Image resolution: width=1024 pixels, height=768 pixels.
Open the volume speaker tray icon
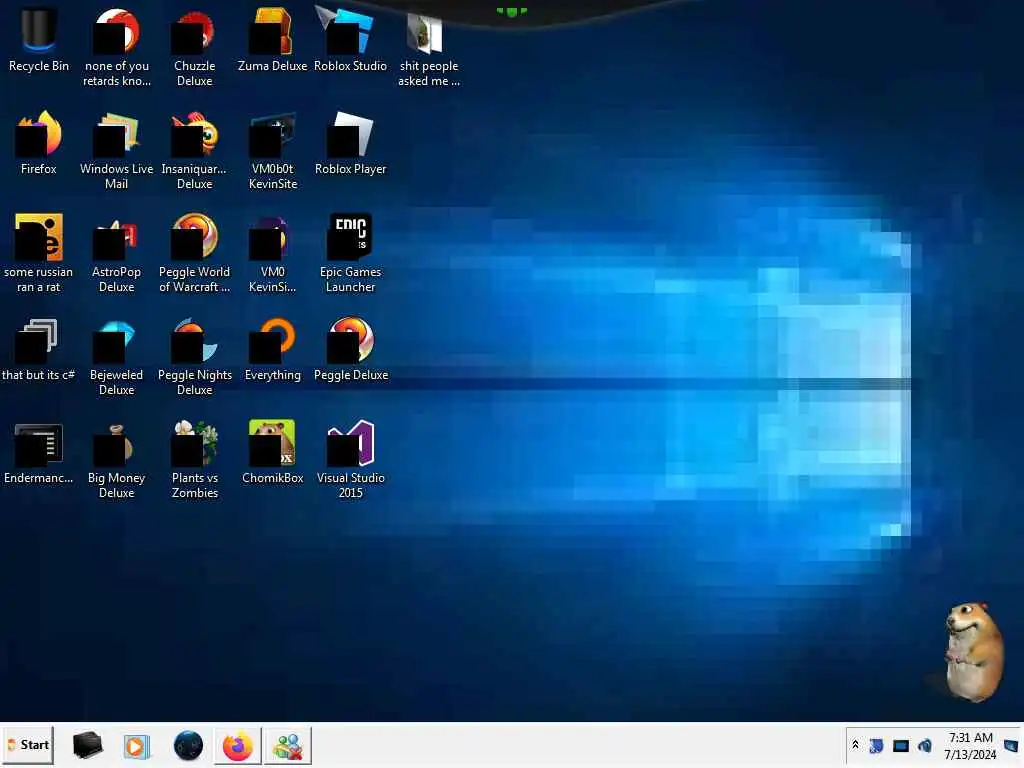tap(925, 745)
